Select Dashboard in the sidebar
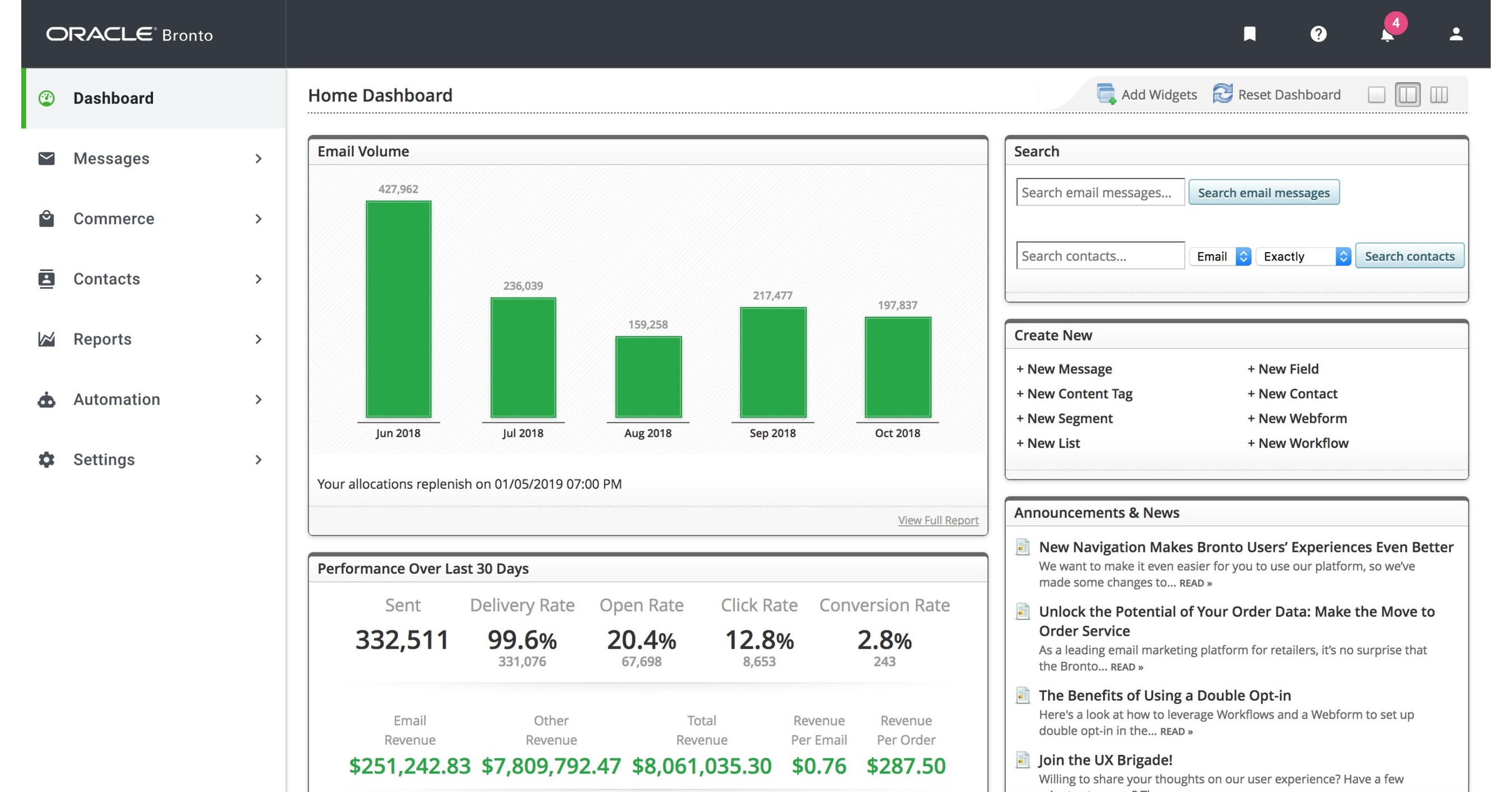This screenshot has height=792, width=1512. [113, 97]
